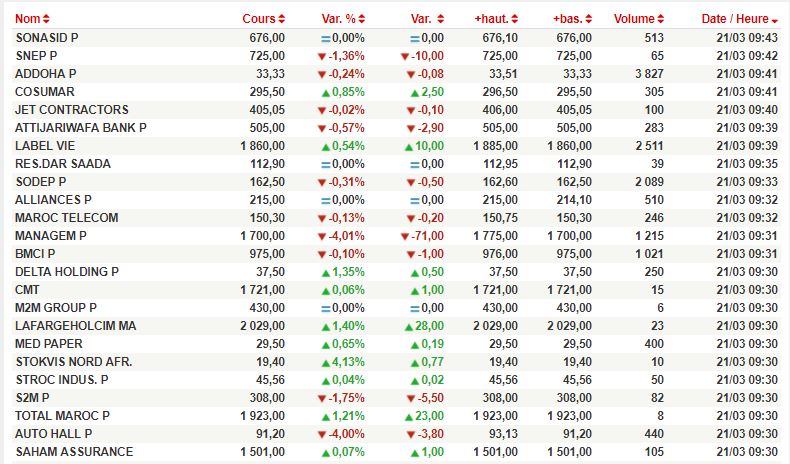The image size is (790, 464).
Task: Click blue equal sign in SONASID P Var. % cell
Action: click(325, 38)
